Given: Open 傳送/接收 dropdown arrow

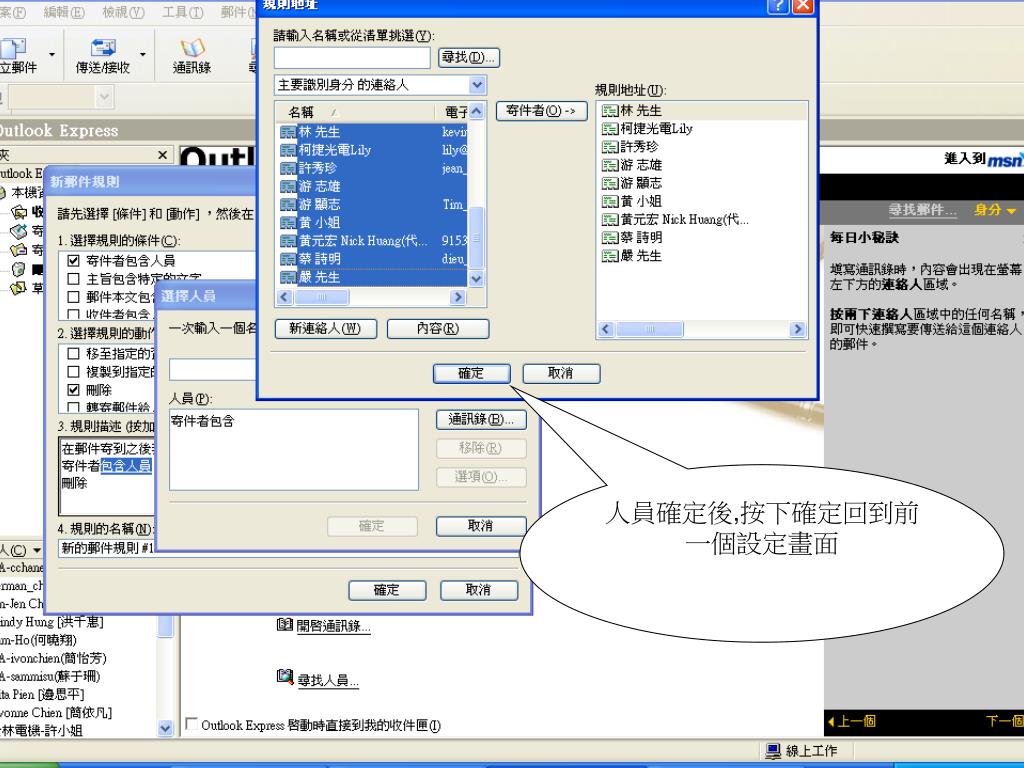Looking at the screenshot, I should pyautogui.click(x=142, y=54).
